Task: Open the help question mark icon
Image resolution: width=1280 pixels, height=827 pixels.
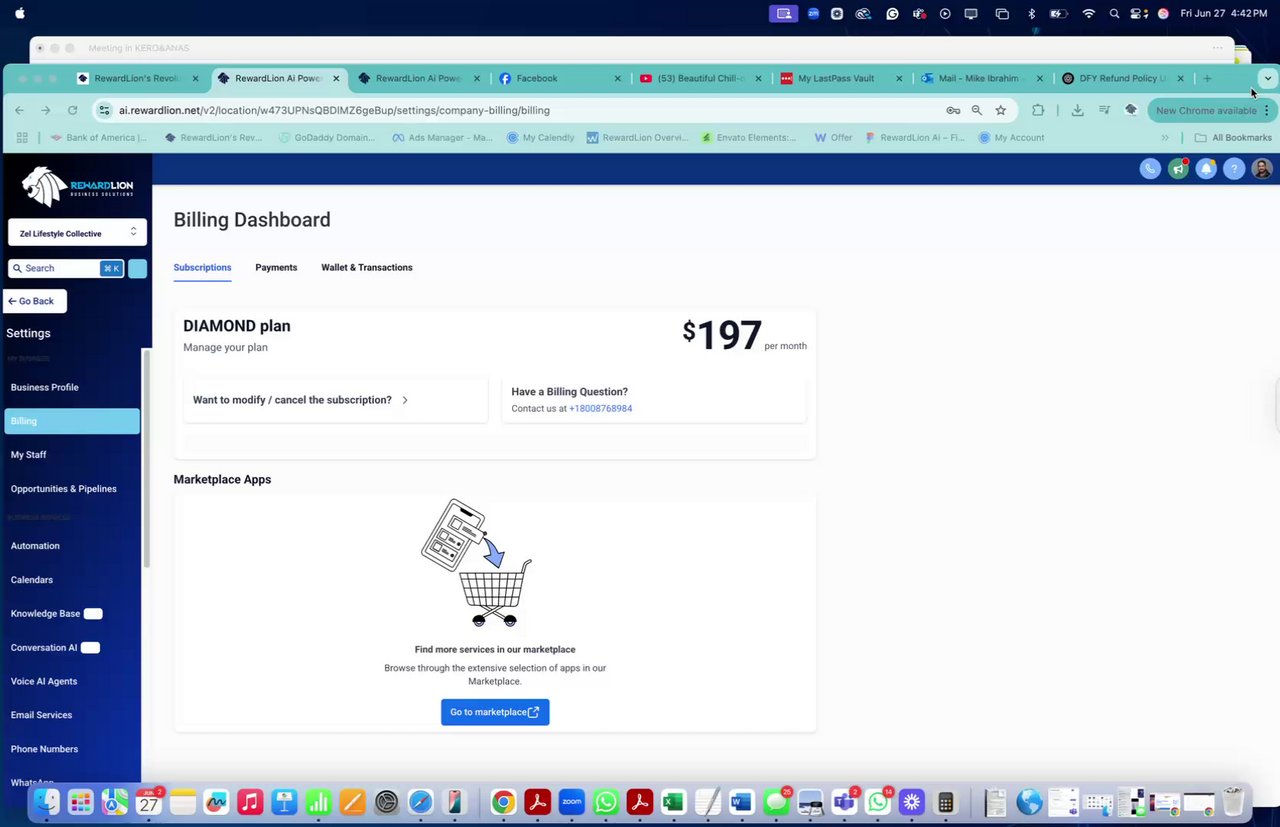Action: click(1234, 169)
